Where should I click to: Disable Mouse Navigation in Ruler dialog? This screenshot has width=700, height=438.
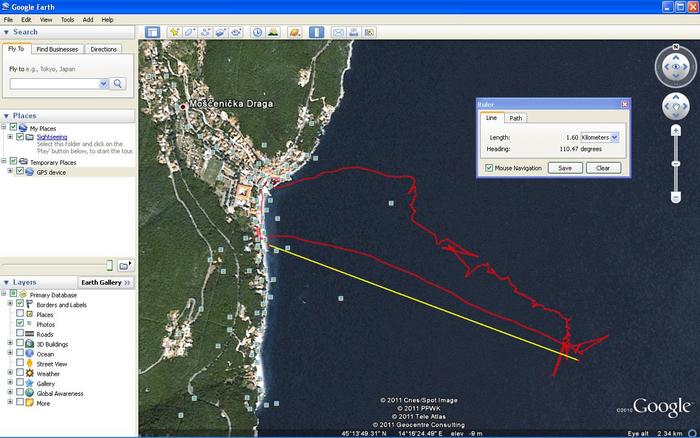[x=488, y=168]
